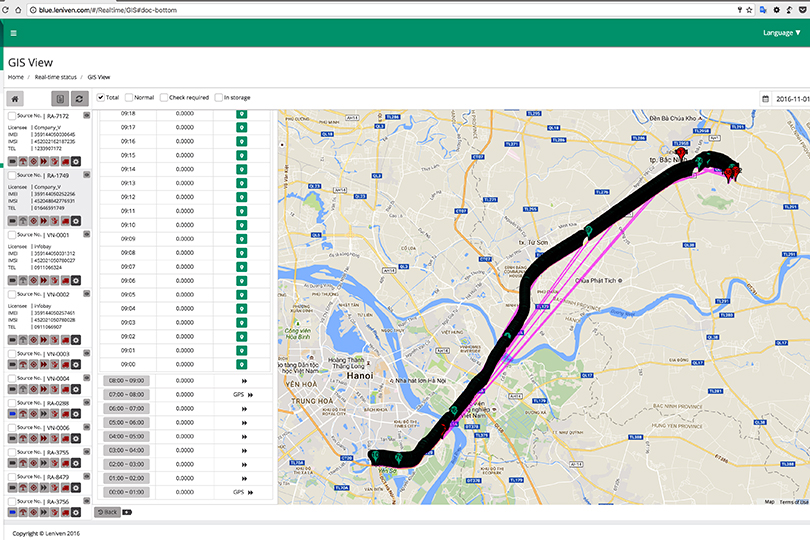Click the date input field showing 2016-11-01
The image size is (810, 540).
pyautogui.click(x=791, y=99)
